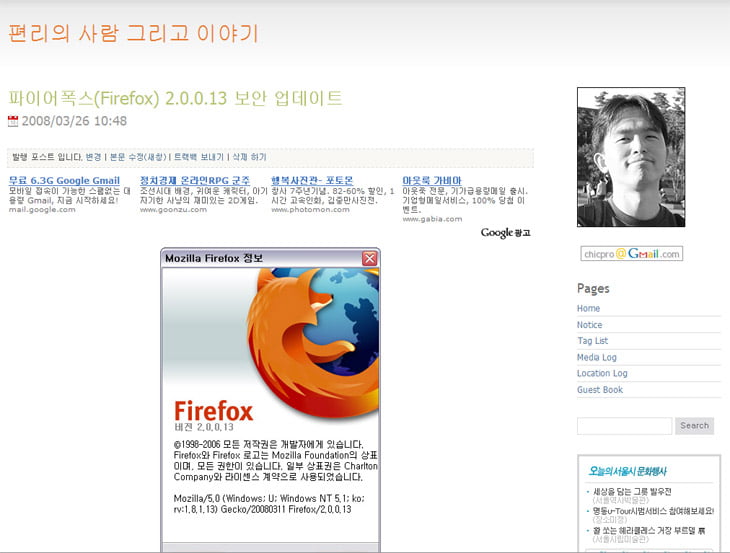Open the 명동u-Tour시범서비스 event link

point(653,511)
